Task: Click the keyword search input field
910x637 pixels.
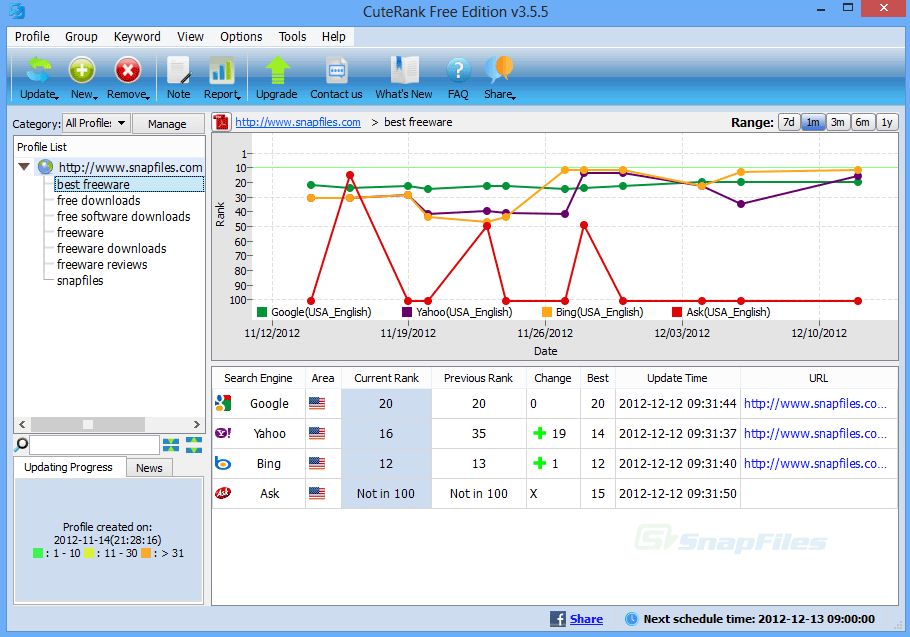Action: point(94,445)
